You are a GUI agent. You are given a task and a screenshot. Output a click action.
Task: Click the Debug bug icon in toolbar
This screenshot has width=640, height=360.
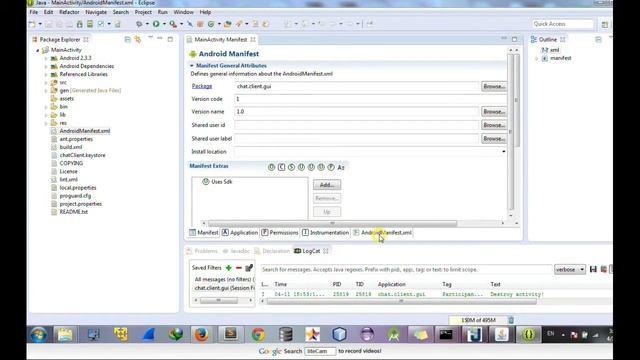coord(139,24)
